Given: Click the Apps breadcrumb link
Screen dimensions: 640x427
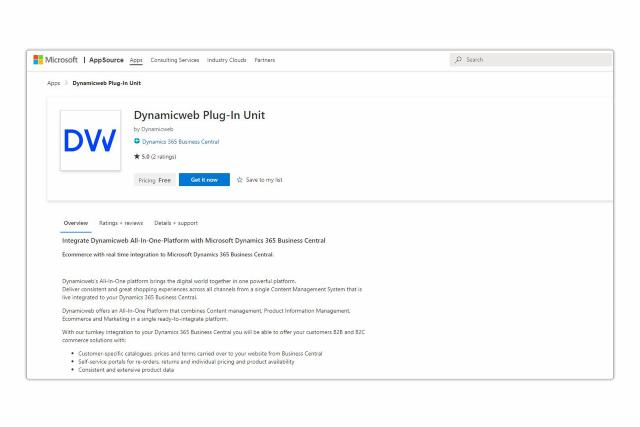Looking at the screenshot, I should (x=51, y=82).
